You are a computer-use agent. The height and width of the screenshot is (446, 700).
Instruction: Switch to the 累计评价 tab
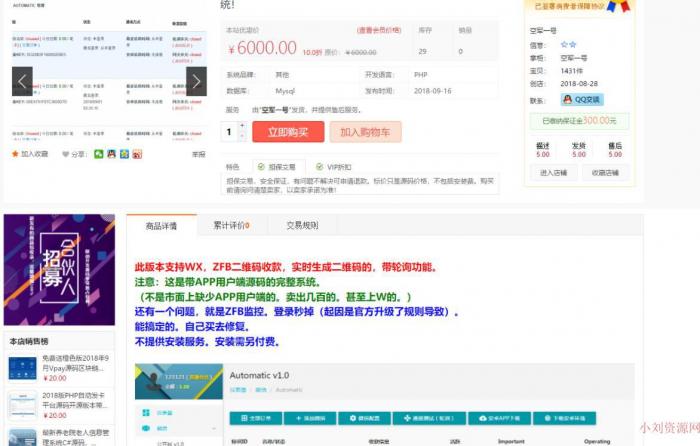coord(231,226)
